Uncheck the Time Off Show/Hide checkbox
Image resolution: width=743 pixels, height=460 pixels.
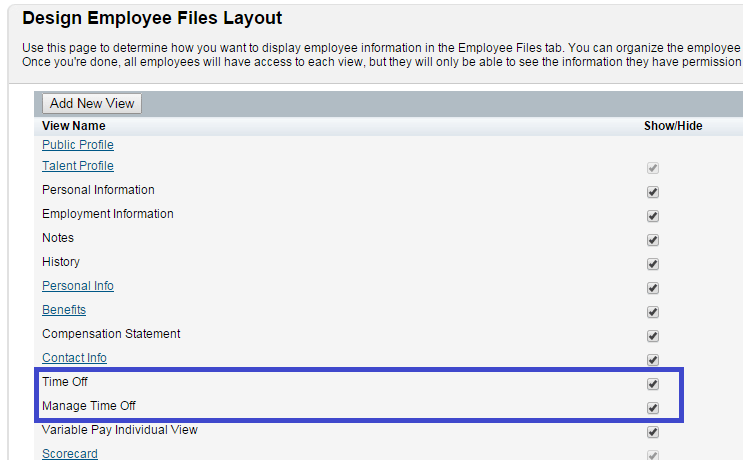coord(653,384)
